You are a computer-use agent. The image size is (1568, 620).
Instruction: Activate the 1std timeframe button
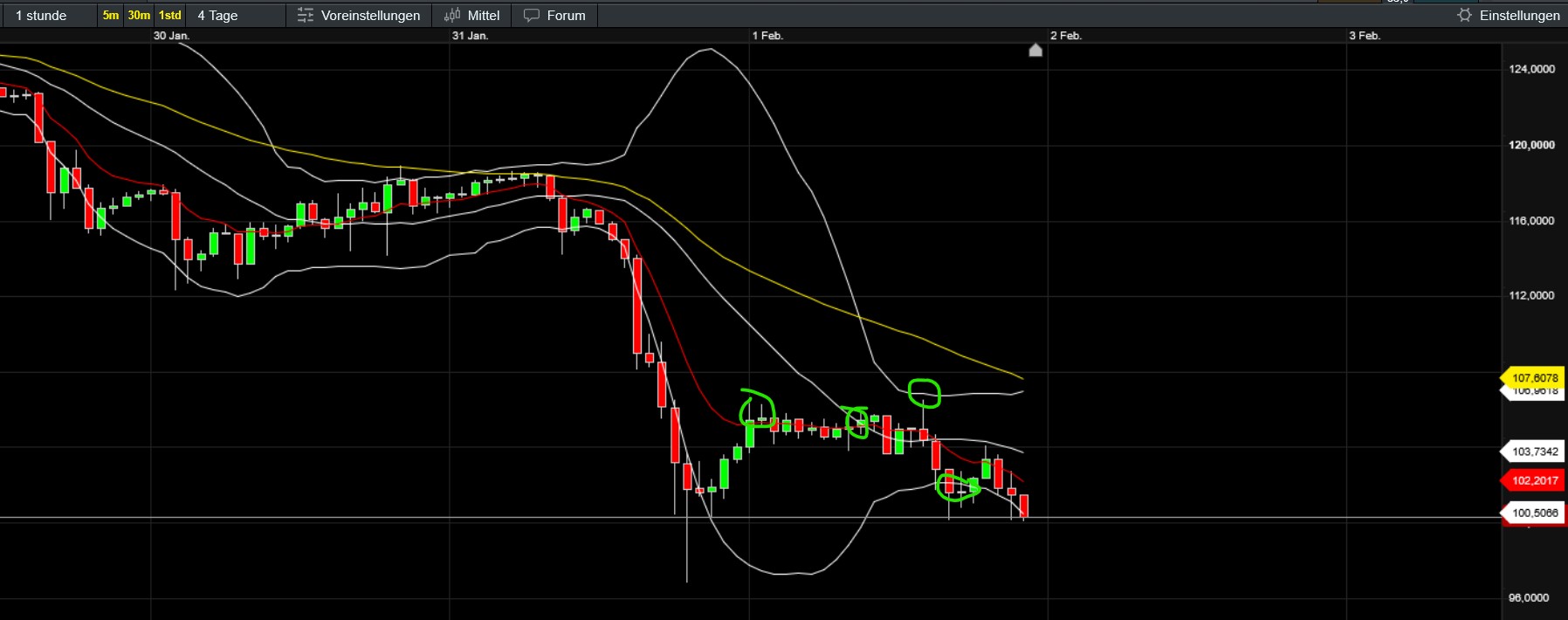[169, 15]
